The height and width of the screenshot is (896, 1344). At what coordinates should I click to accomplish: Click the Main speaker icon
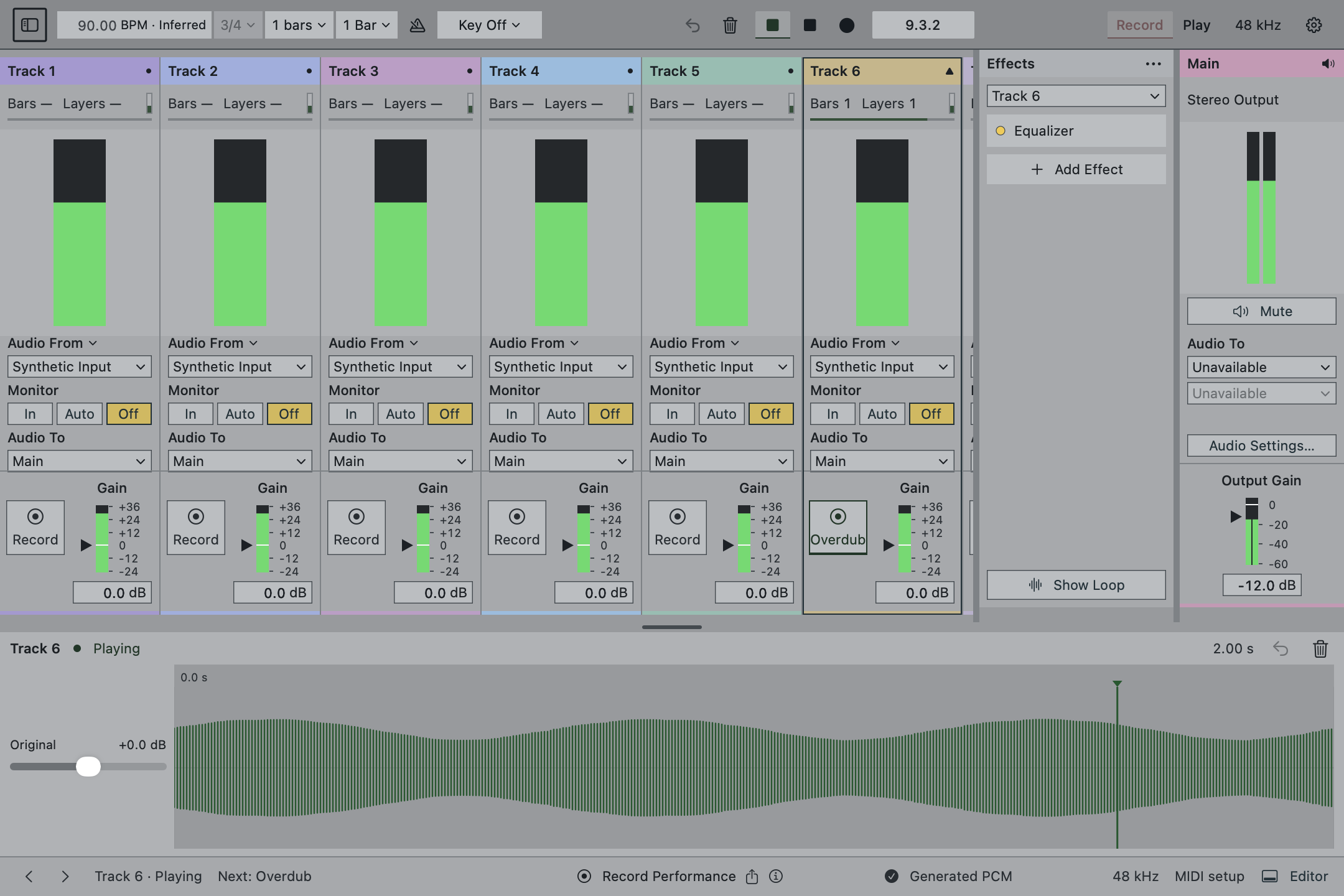click(x=1328, y=63)
